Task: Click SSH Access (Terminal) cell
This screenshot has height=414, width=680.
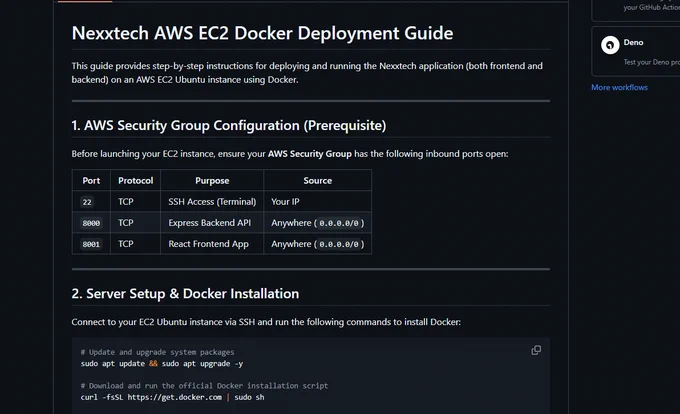Action: (212, 202)
